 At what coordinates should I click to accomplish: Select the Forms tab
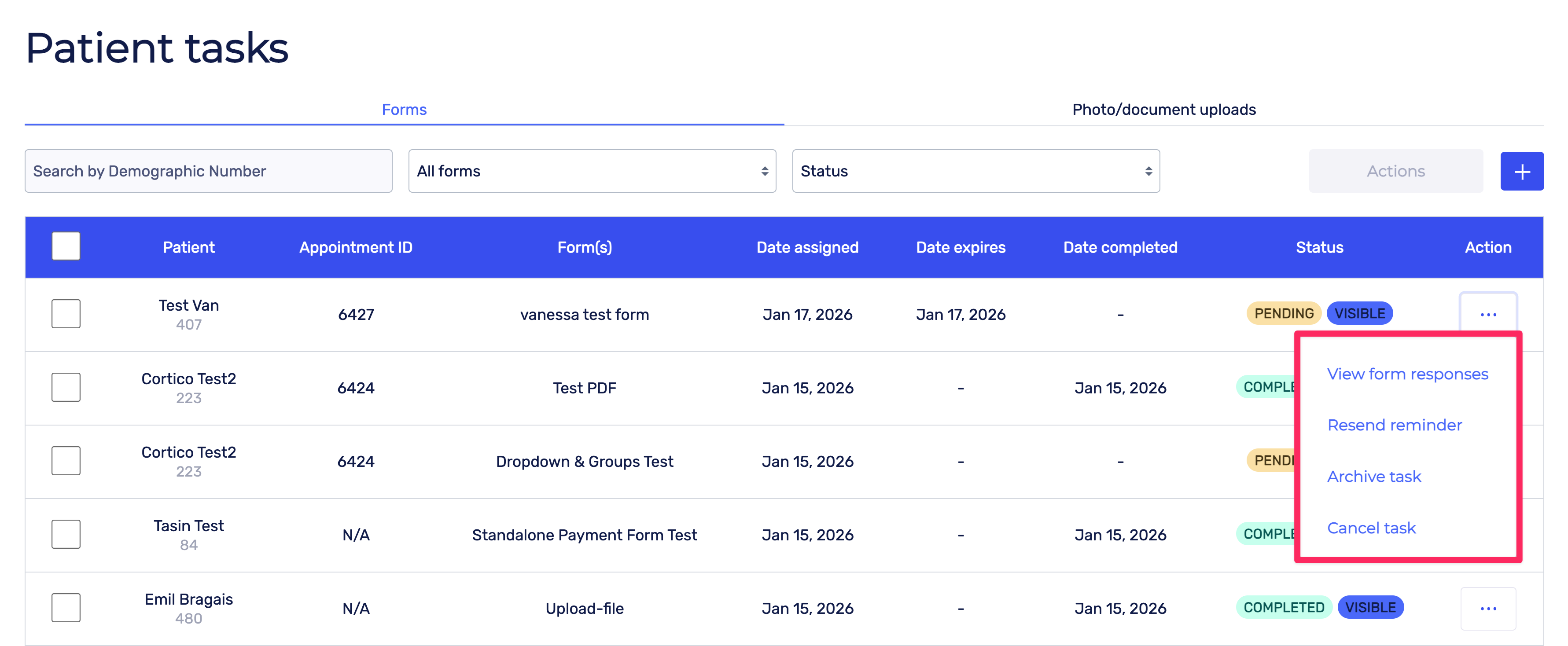tap(404, 110)
